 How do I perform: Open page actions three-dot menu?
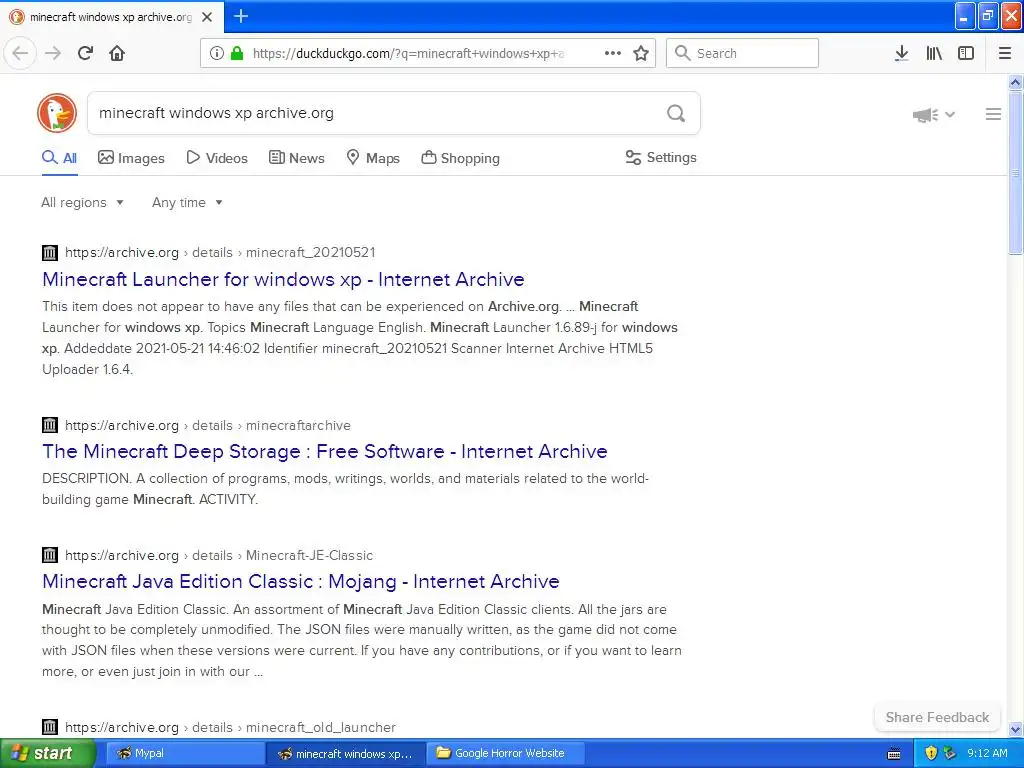click(613, 53)
